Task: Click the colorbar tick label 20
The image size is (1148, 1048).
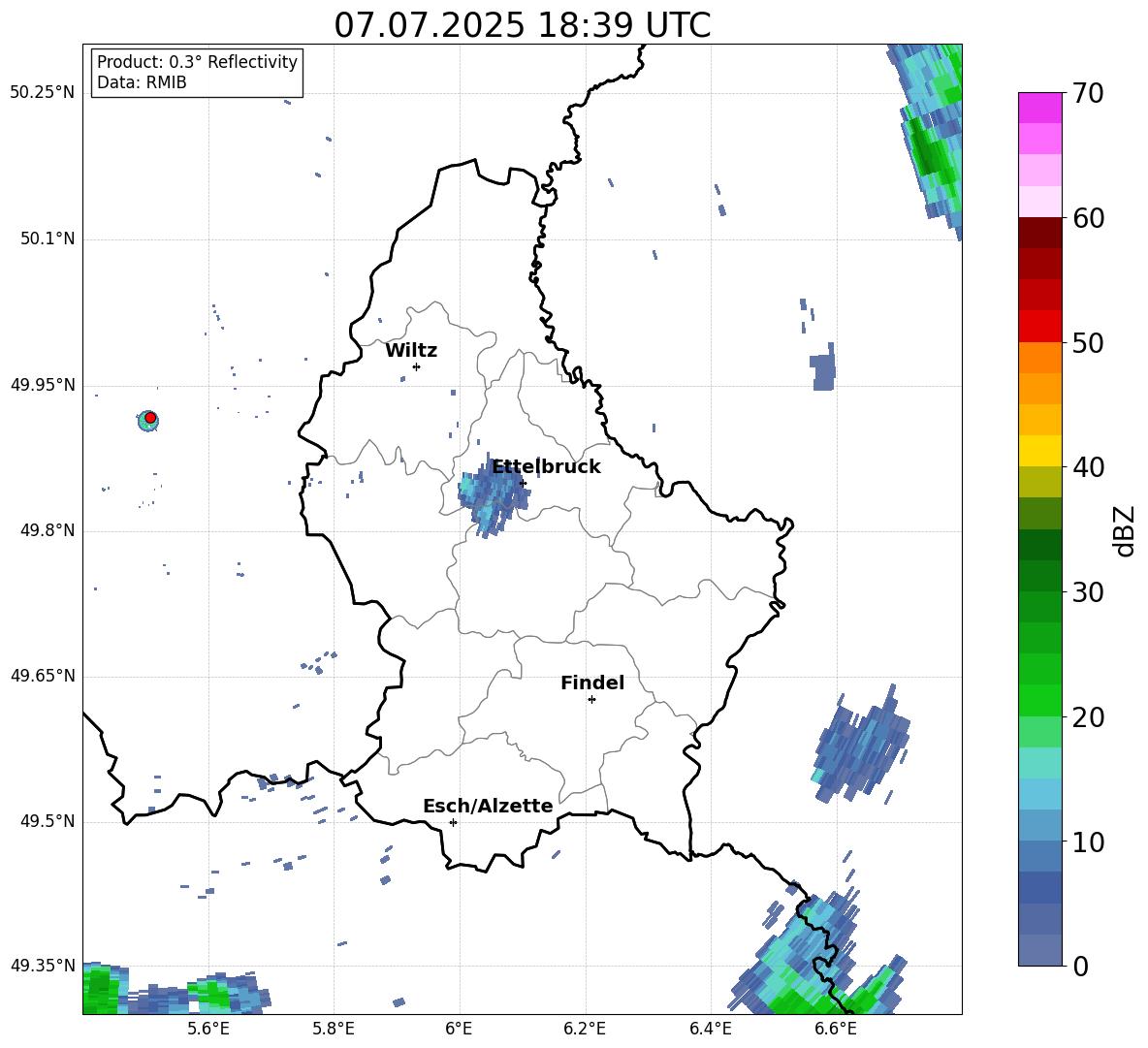Action: coord(1088,717)
